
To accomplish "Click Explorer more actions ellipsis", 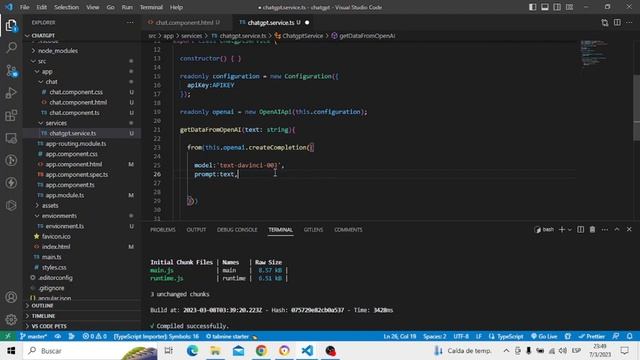I will pos(130,23).
